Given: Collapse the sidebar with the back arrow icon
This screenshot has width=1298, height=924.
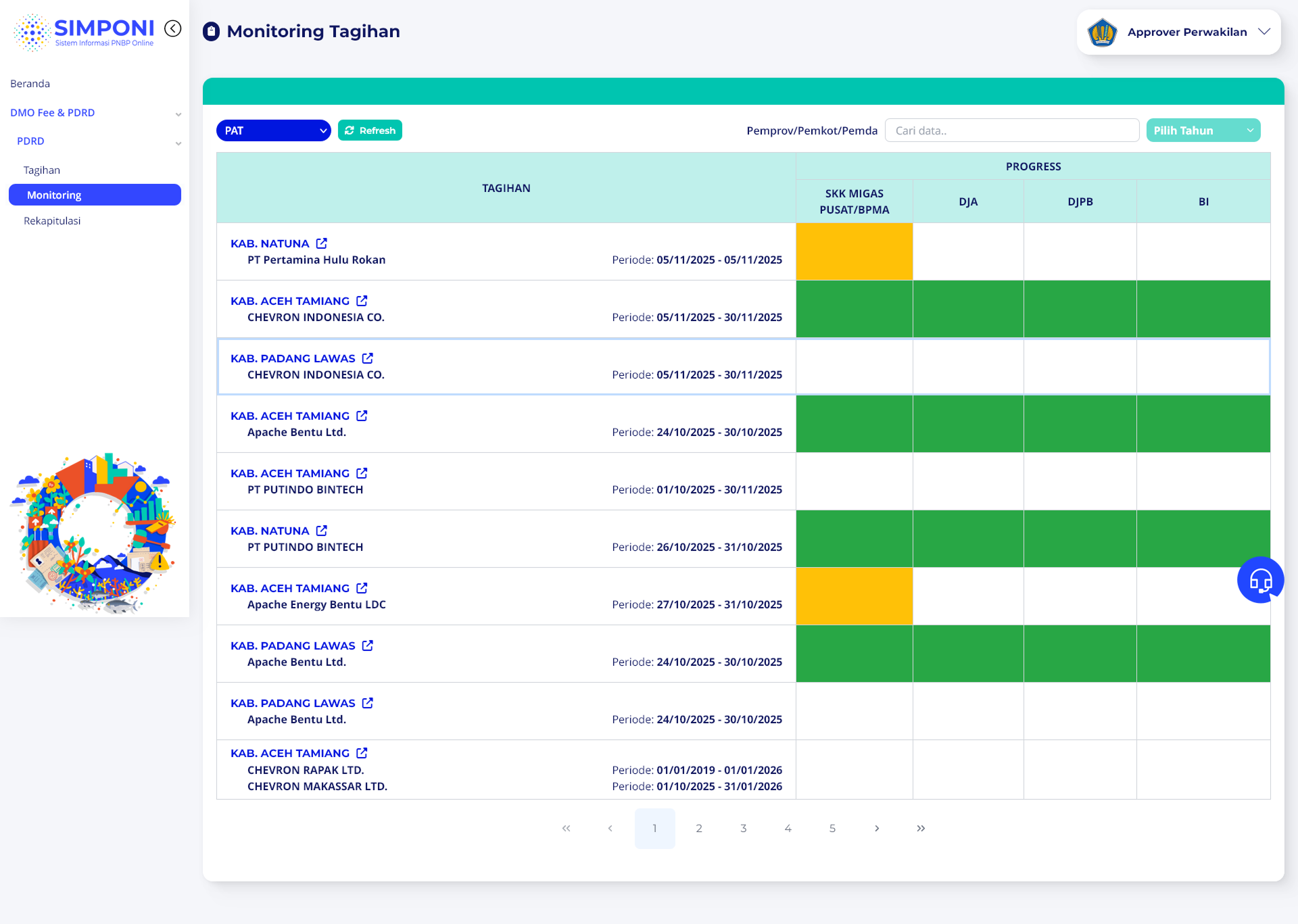Looking at the screenshot, I should point(173,28).
